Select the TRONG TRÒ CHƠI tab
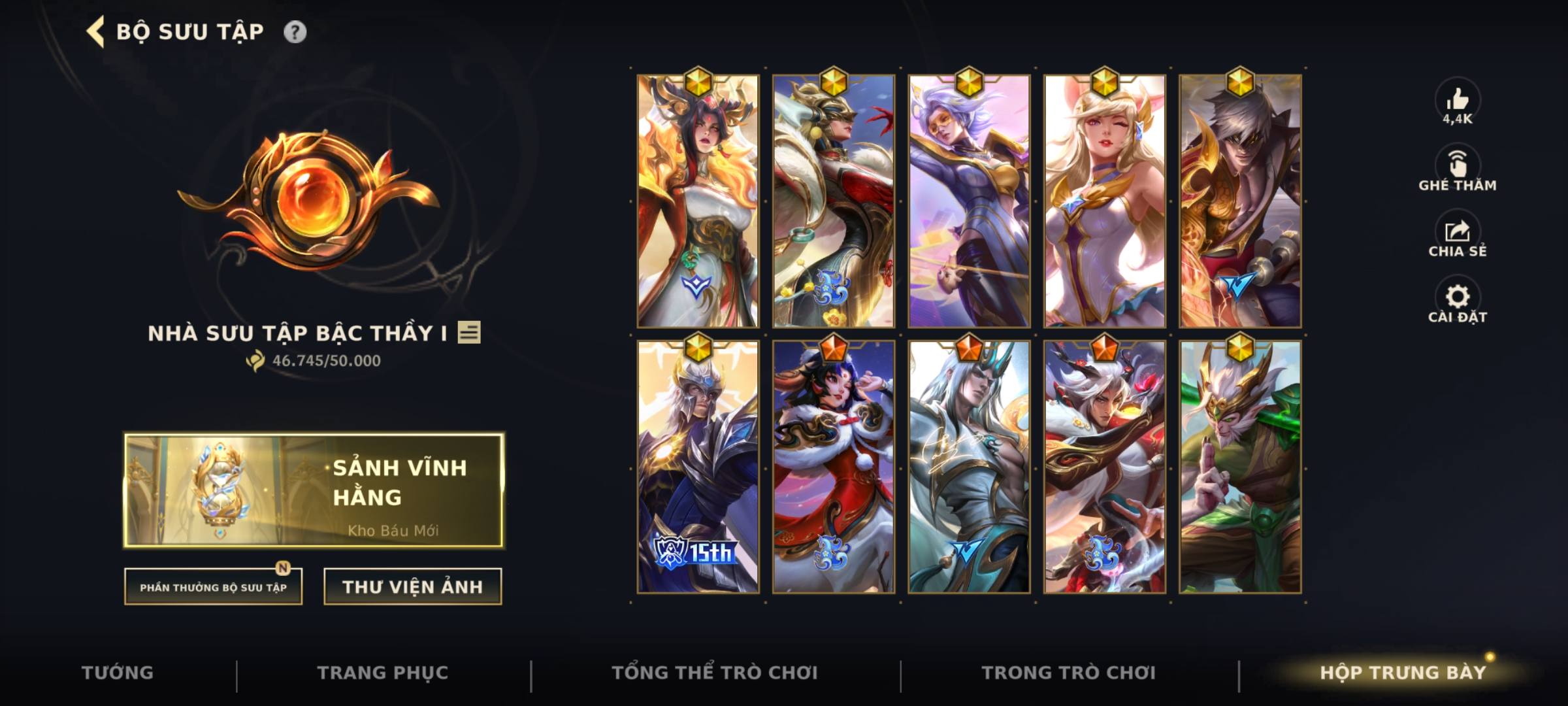Screen dimensions: 1568x706 tap(1069, 673)
